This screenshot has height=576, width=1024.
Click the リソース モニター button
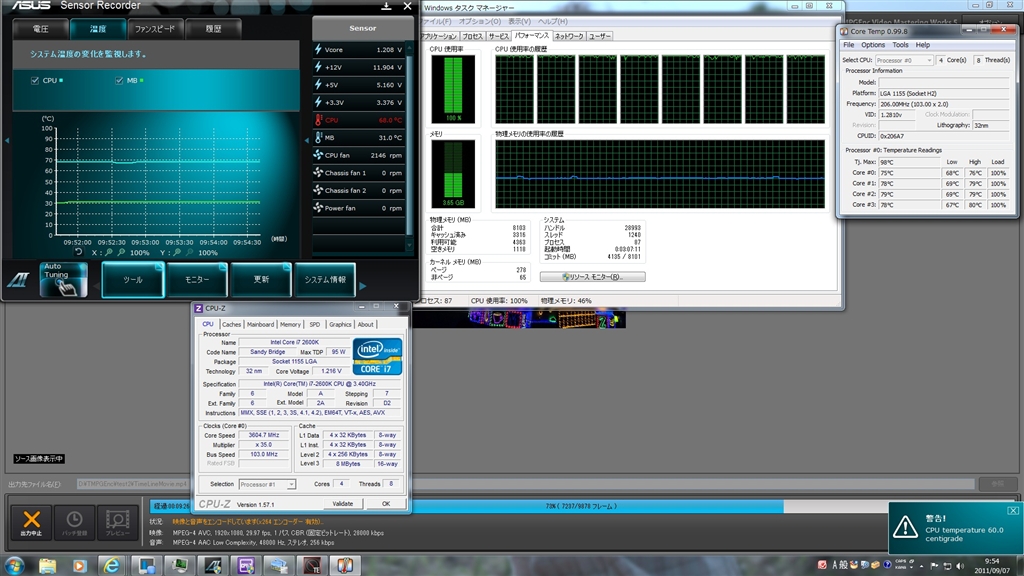[593, 276]
